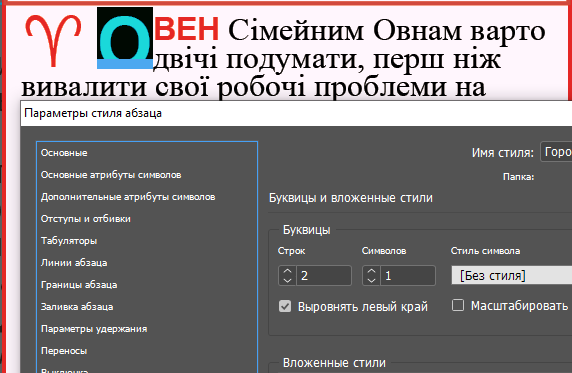This screenshot has height=373, width=572.
Task: Click the highlighted drop cap letter О
Action: tap(125, 38)
